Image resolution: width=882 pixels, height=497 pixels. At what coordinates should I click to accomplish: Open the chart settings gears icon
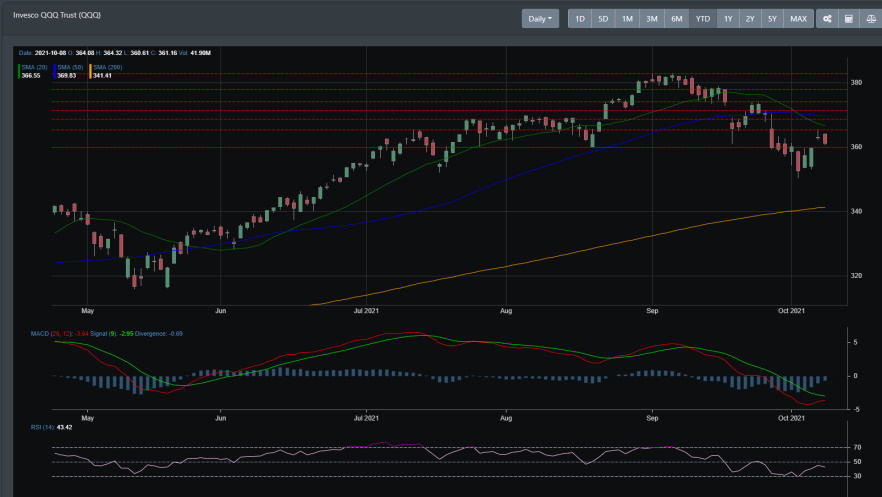(x=827, y=19)
